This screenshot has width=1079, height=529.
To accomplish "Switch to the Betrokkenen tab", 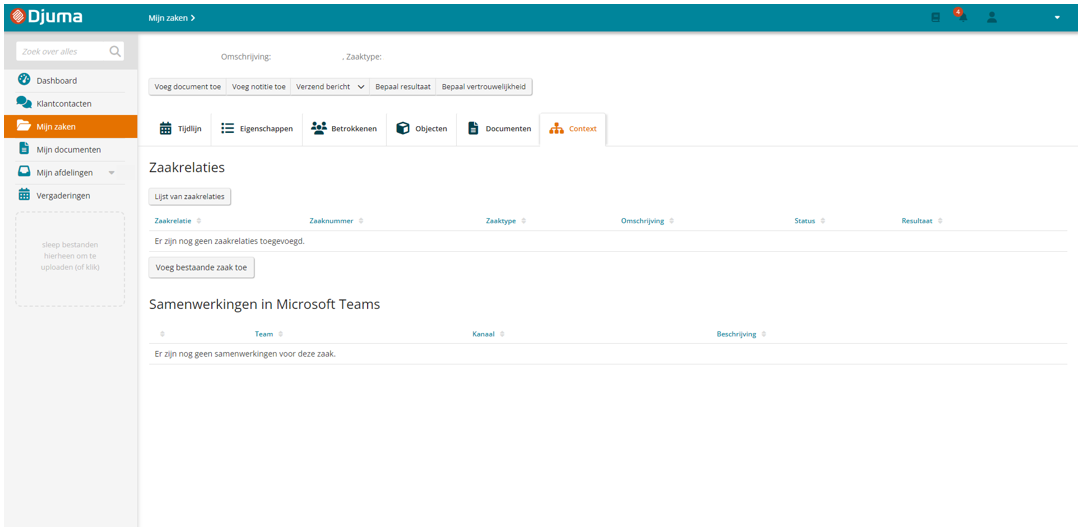I will tap(344, 129).
